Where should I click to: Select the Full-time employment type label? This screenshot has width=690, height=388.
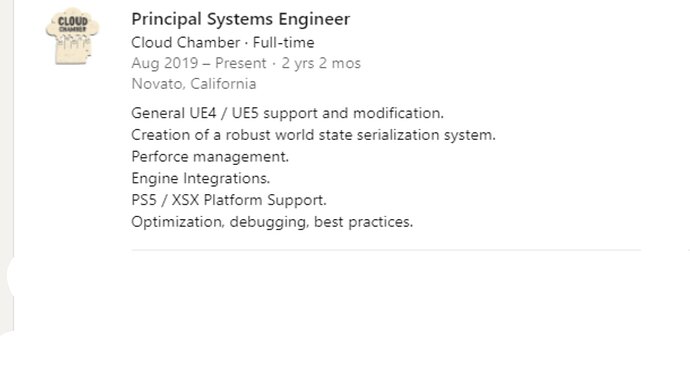tap(283, 43)
